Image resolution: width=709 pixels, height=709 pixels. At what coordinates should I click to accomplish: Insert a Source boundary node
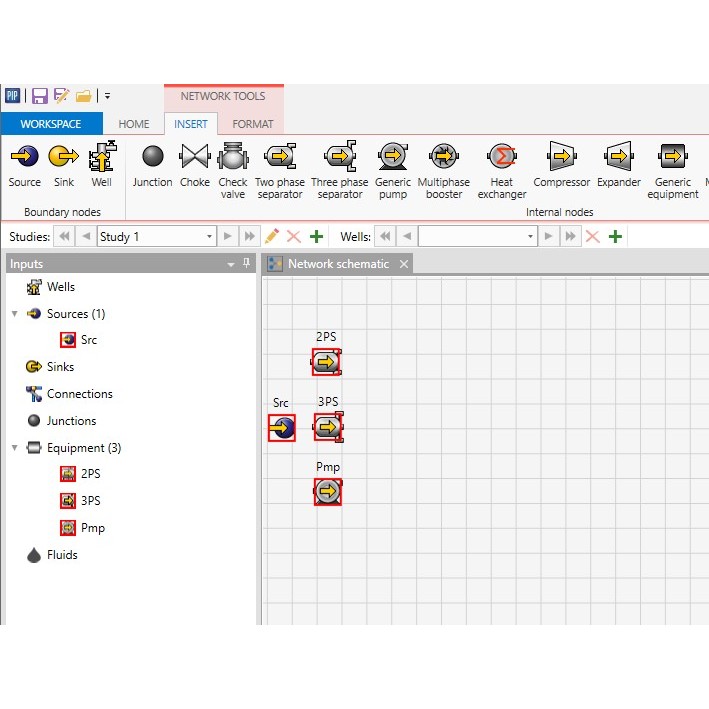(x=24, y=164)
